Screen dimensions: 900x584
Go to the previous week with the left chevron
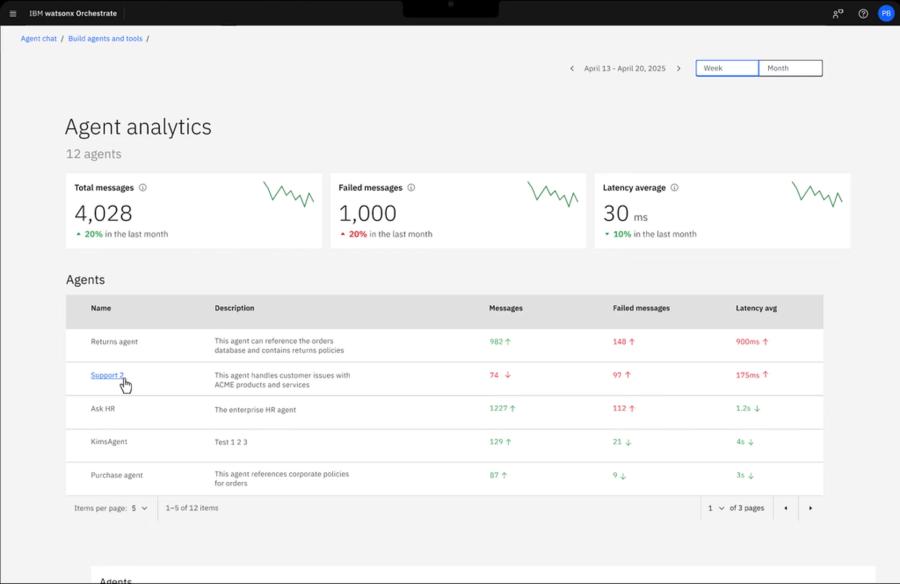tap(571, 67)
